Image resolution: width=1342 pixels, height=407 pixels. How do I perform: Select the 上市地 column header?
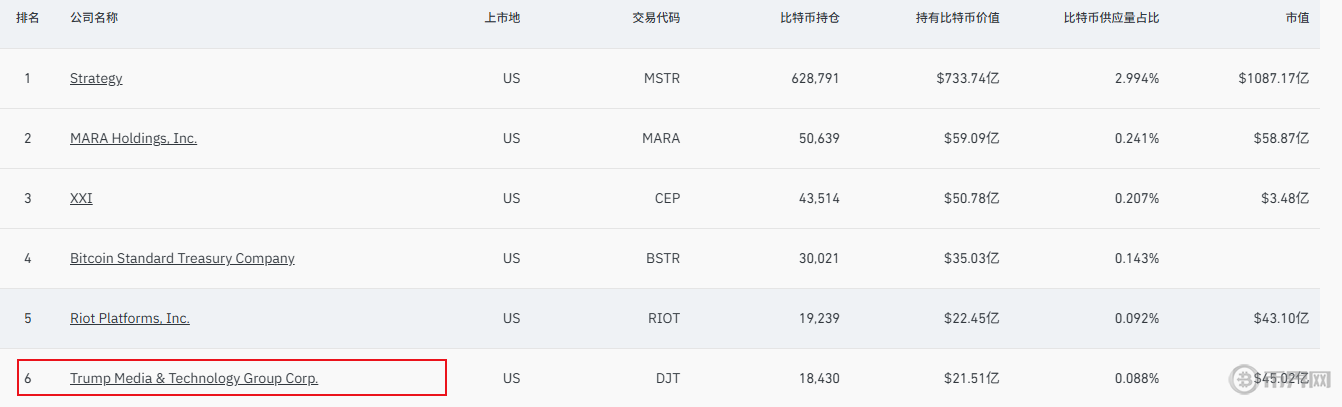tap(502, 18)
